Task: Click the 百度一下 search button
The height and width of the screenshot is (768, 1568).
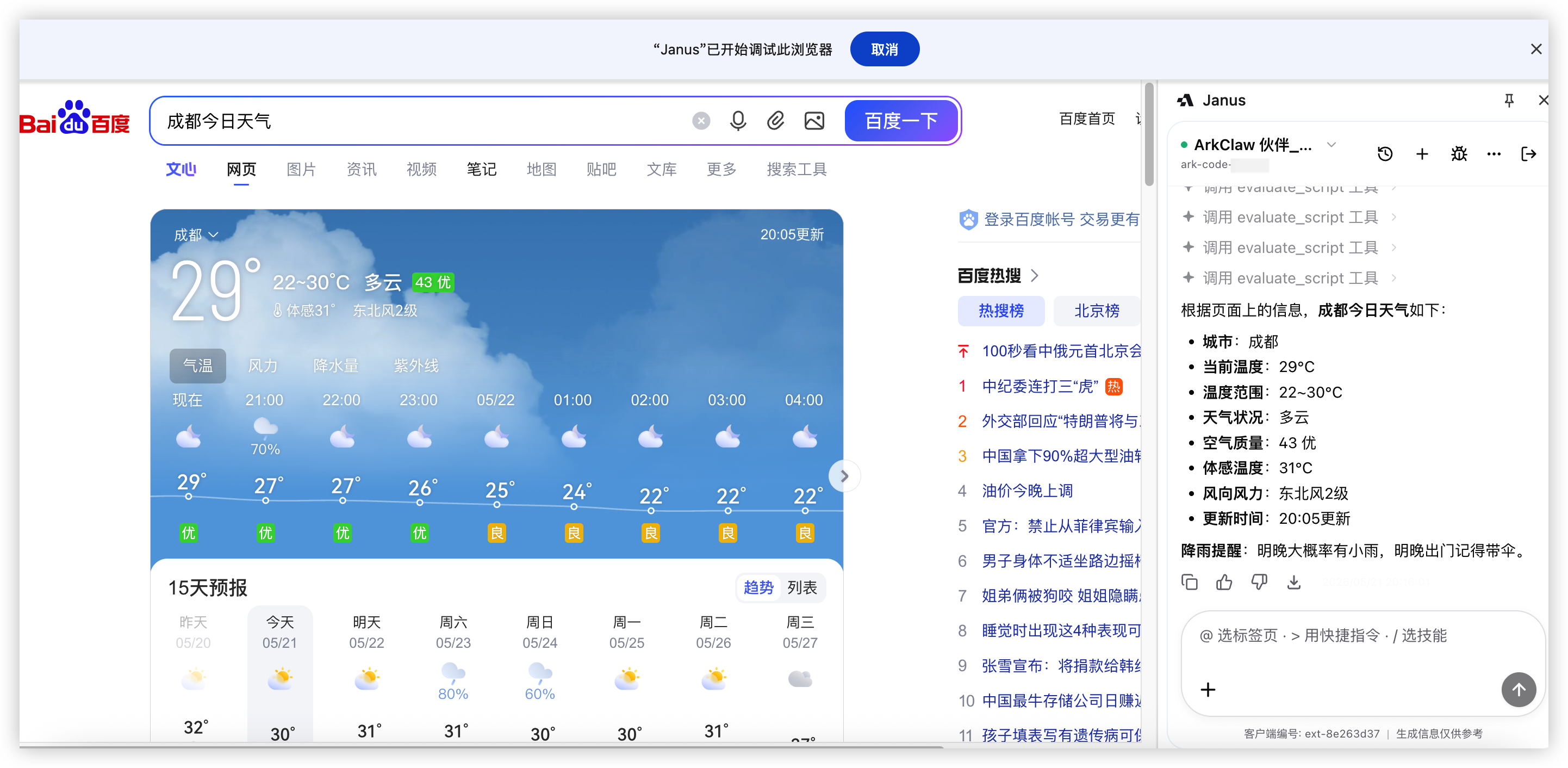Action: [901, 121]
